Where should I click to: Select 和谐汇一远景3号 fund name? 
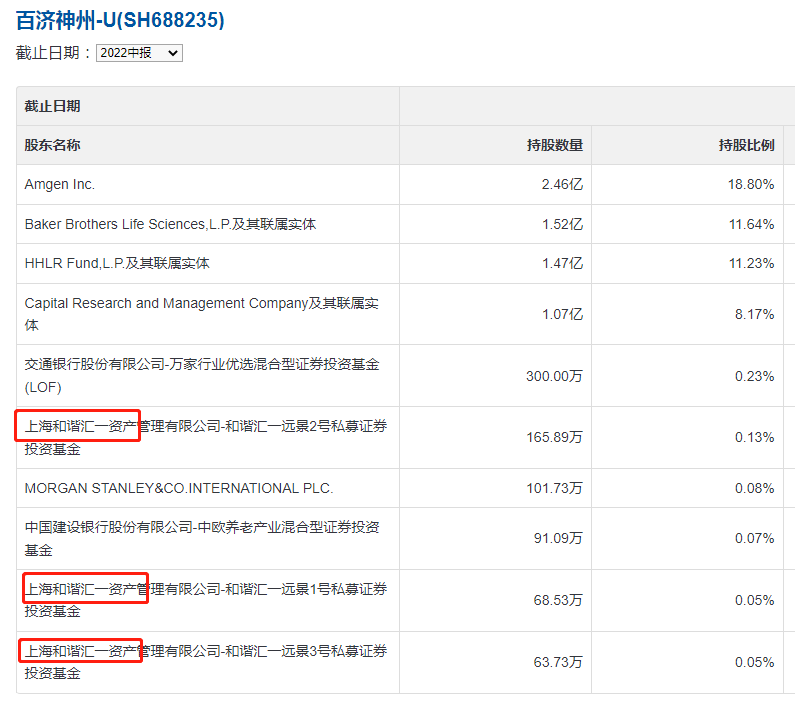coord(206,662)
